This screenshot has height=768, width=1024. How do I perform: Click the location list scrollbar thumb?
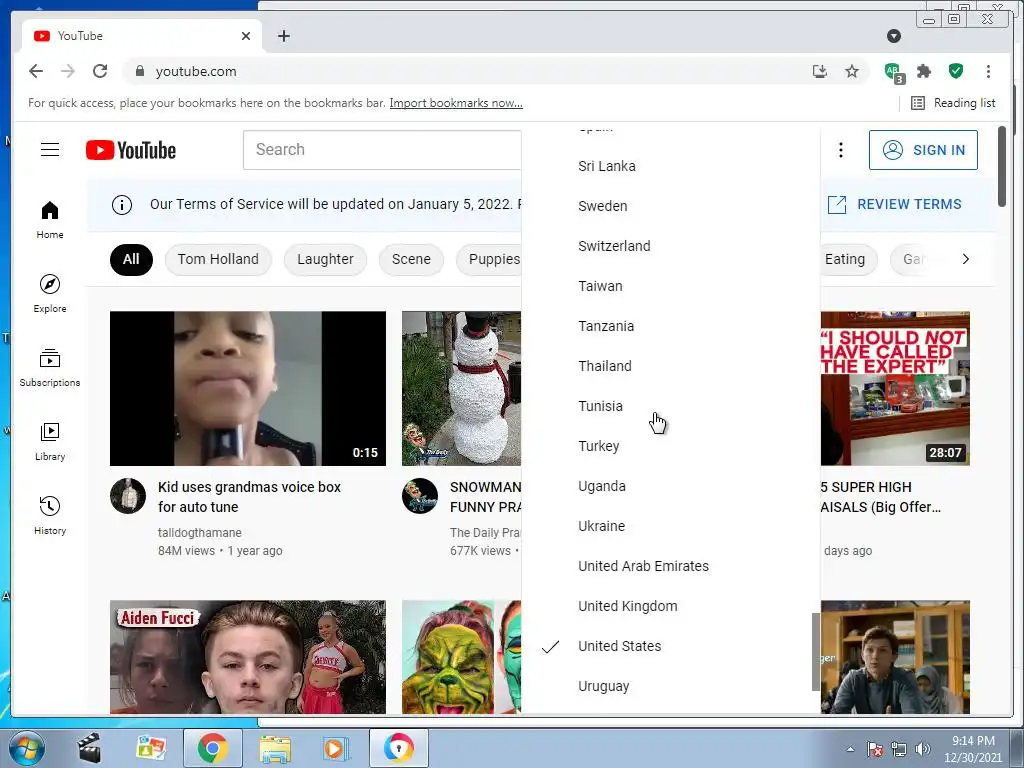[815, 652]
